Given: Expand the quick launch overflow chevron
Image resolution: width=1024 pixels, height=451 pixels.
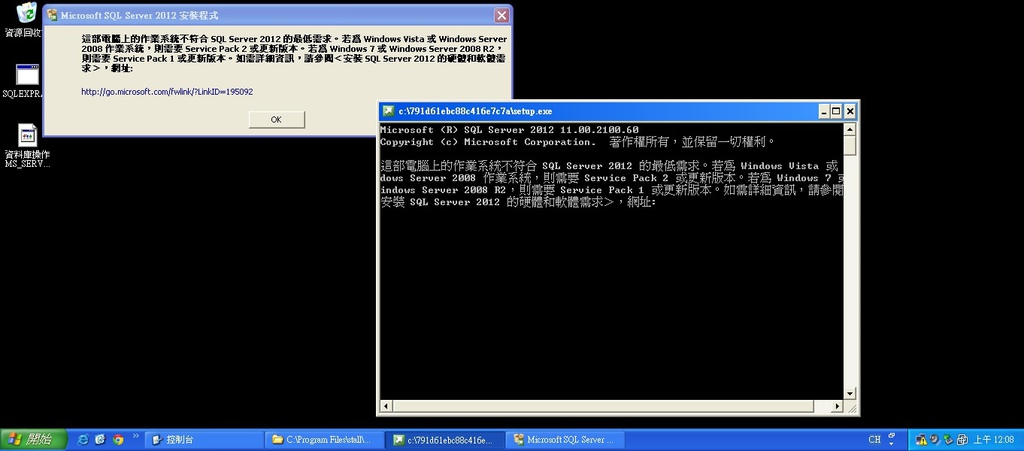Looking at the screenshot, I should (136, 436).
